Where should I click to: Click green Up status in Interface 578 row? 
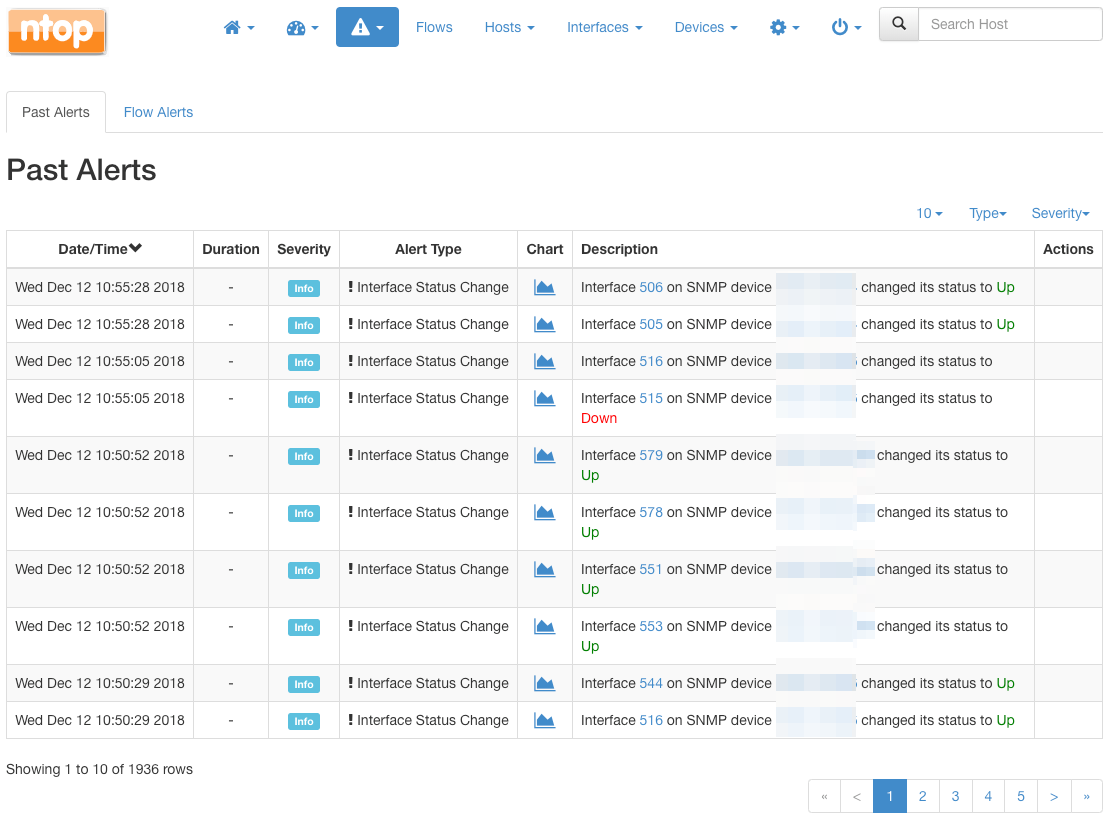[590, 532]
